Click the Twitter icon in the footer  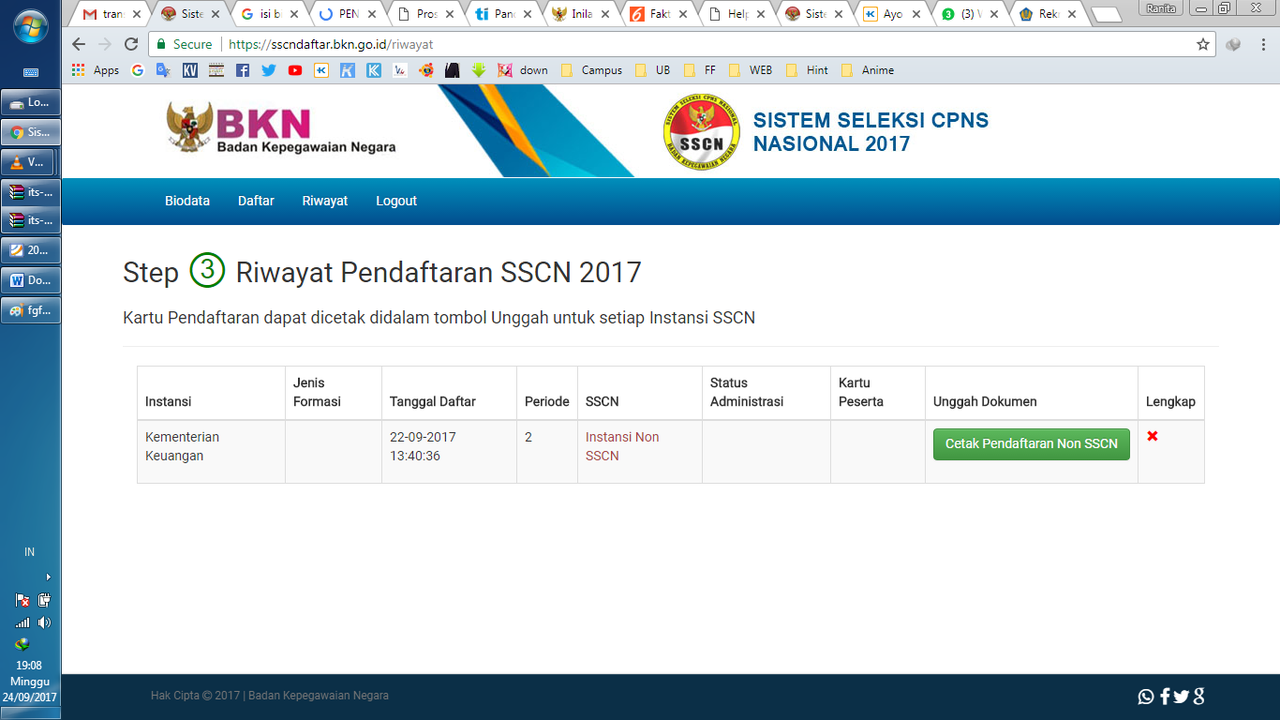click(x=1181, y=697)
